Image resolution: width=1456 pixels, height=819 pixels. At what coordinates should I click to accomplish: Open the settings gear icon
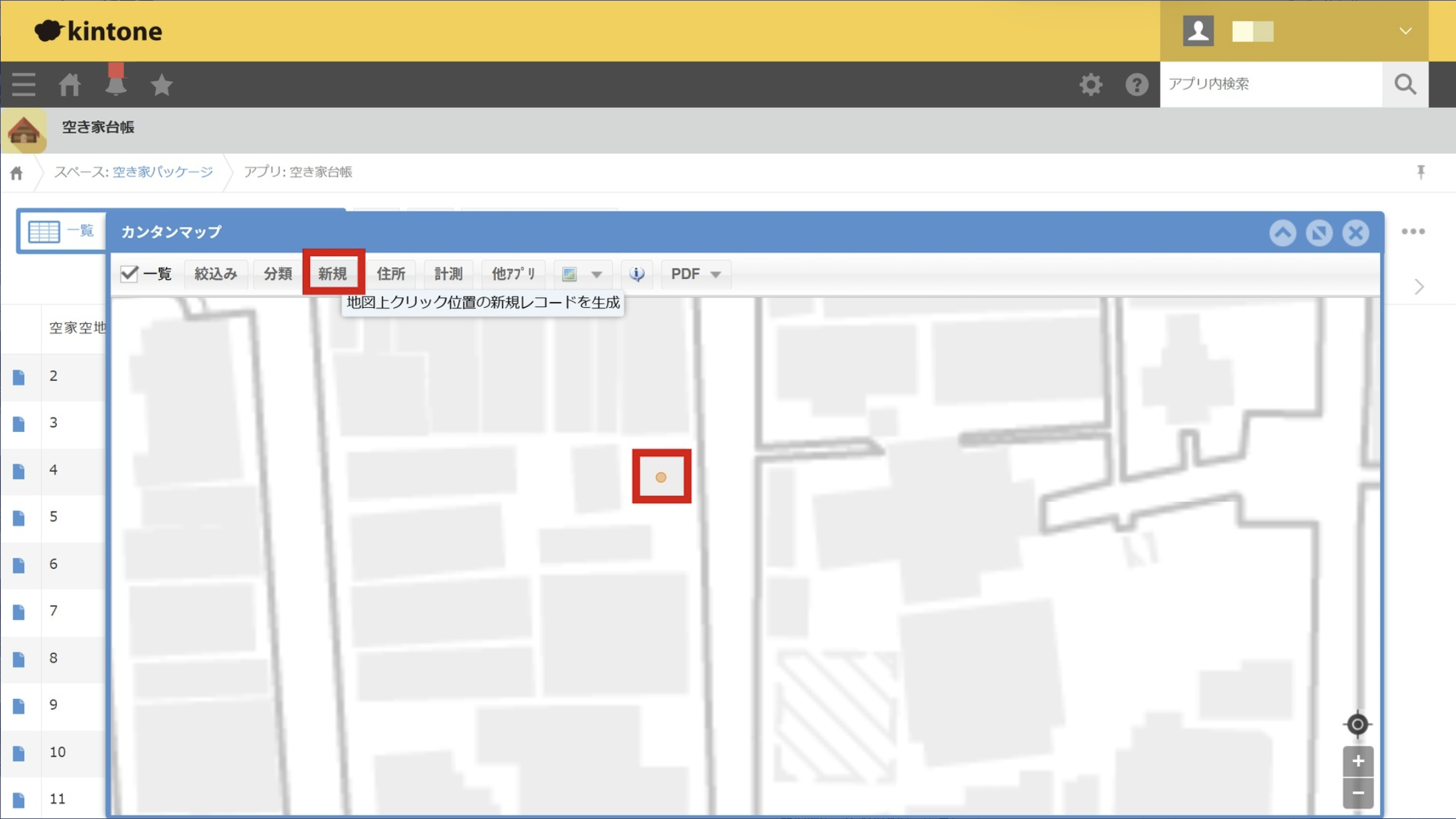click(1090, 85)
